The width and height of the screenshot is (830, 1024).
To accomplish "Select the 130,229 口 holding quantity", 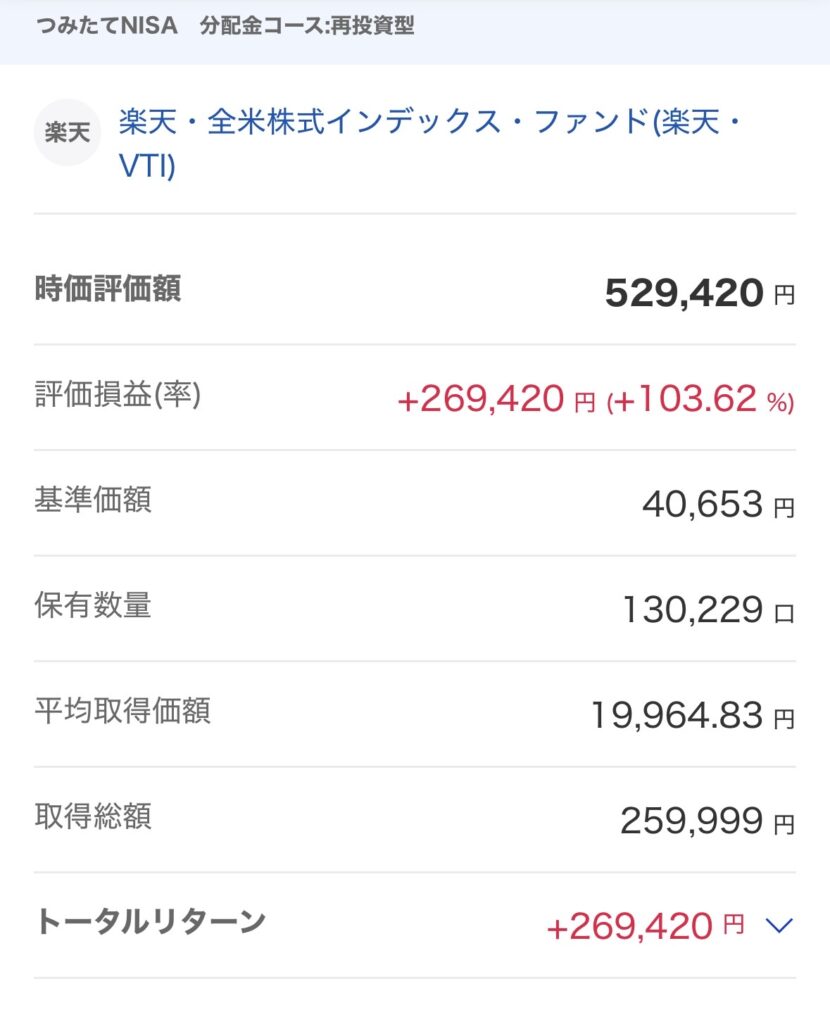I will [706, 610].
